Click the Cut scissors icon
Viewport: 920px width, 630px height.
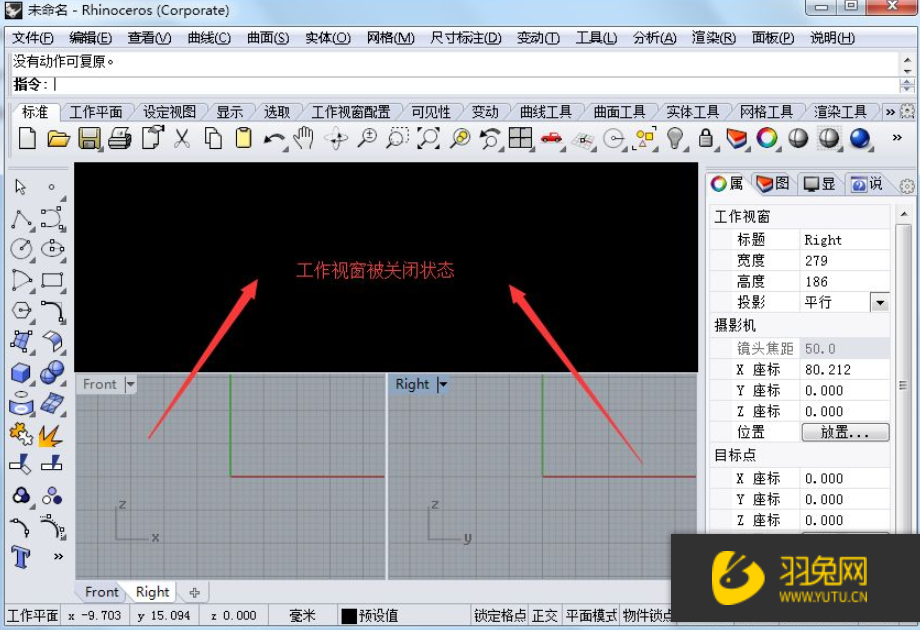182,139
